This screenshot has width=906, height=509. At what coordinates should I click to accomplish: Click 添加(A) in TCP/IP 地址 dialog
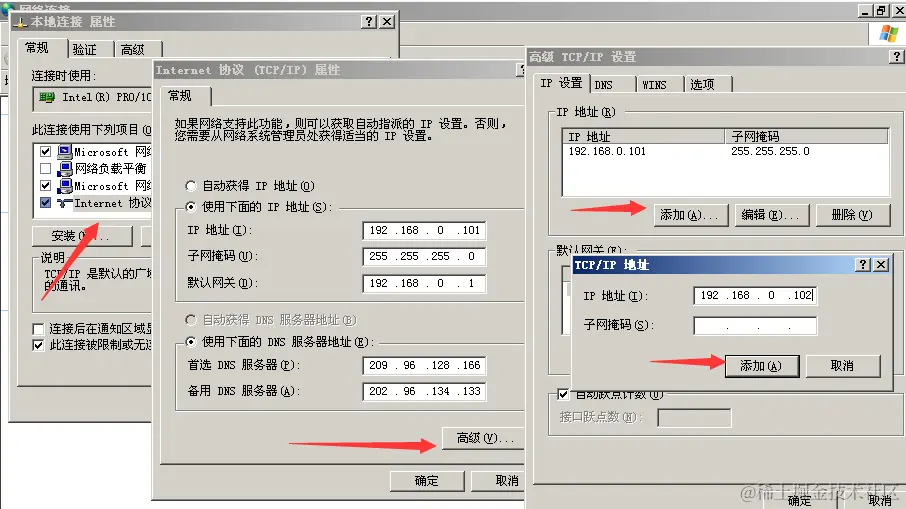coord(762,366)
